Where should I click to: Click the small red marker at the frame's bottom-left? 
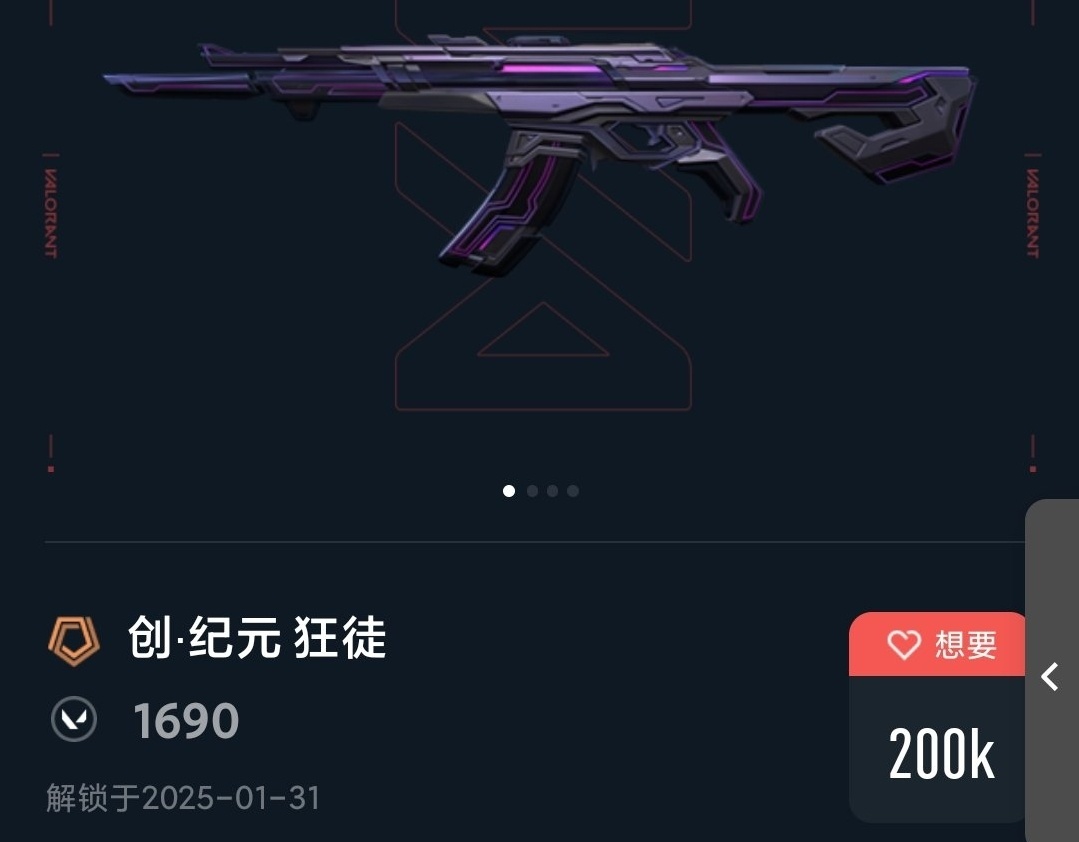tap(51, 469)
